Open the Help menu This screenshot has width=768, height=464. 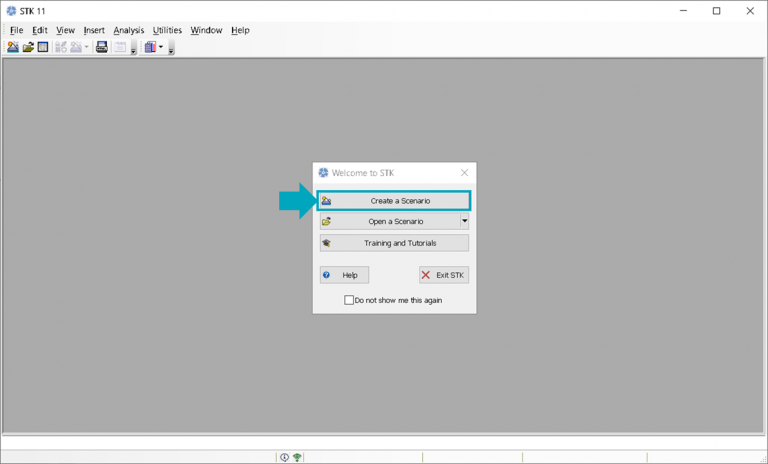(240, 30)
